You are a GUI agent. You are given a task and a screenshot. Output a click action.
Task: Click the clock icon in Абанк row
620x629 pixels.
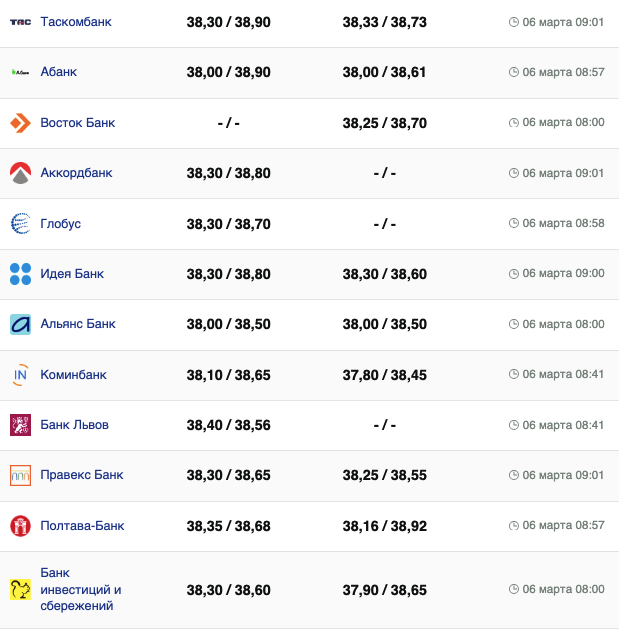tap(514, 72)
